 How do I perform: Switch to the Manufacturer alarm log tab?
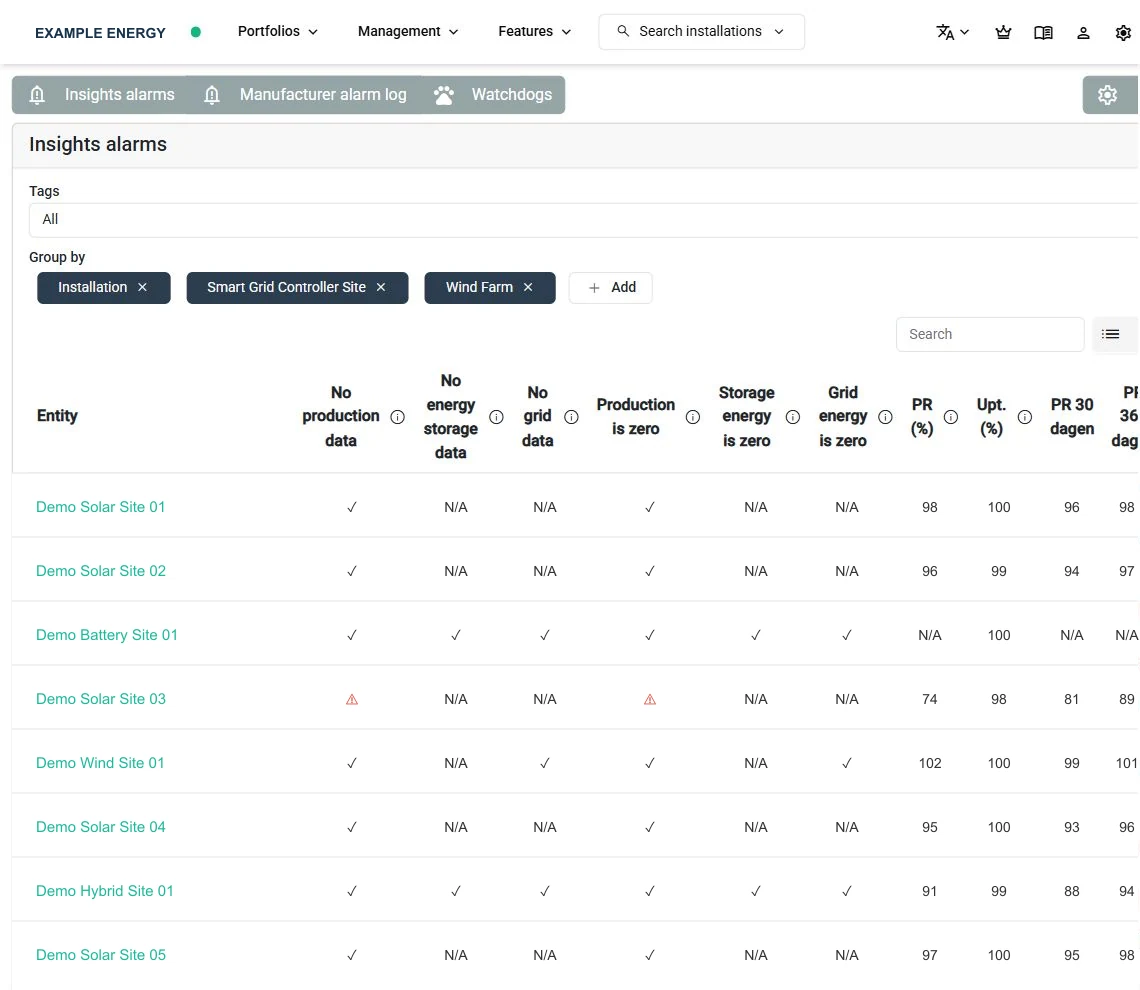click(x=305, y=95)
